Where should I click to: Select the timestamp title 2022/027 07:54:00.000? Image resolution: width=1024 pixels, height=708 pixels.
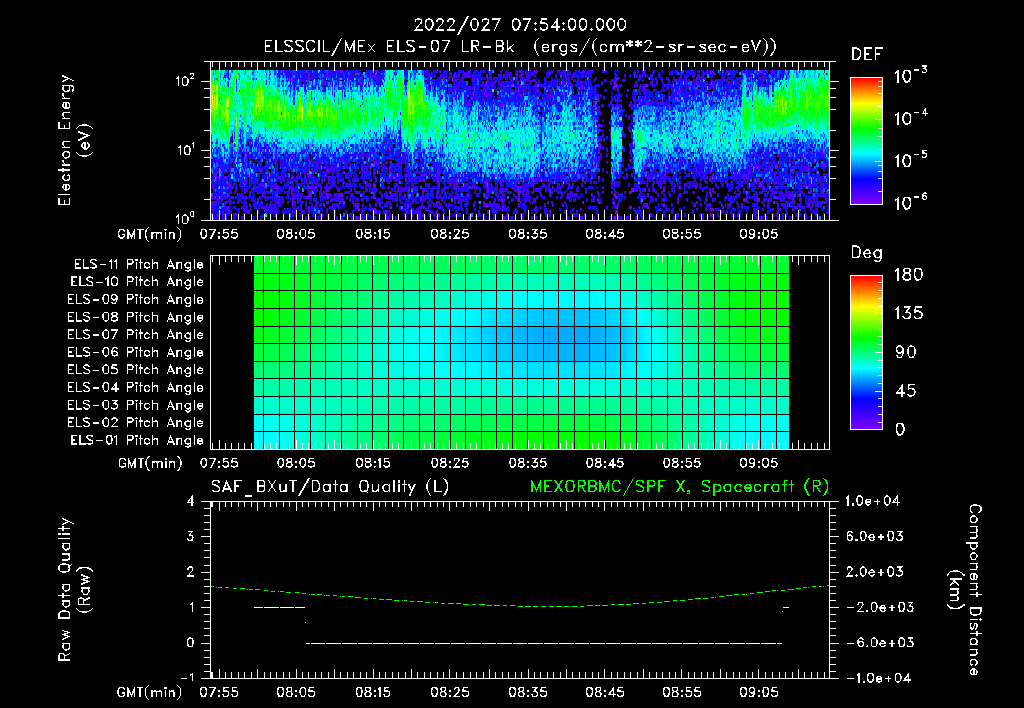[520, 25]
